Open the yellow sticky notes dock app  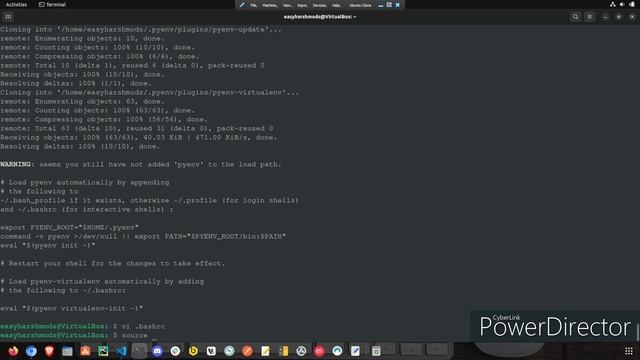(x=265, y=351)
